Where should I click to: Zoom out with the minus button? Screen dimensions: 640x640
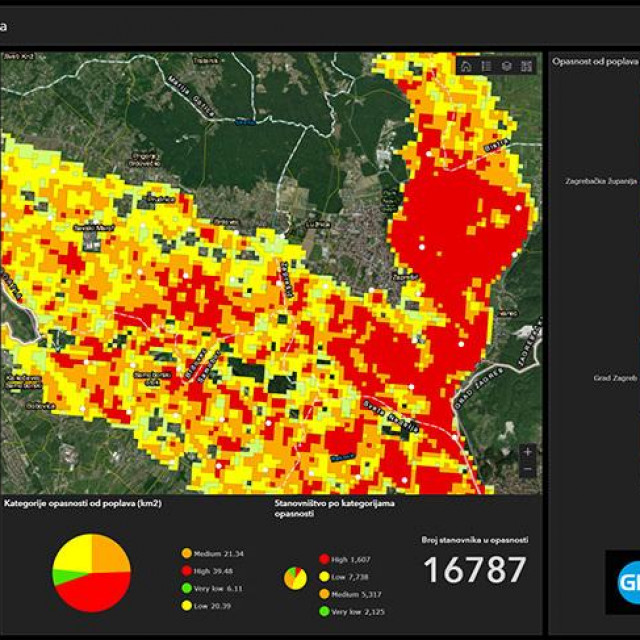click(527, 471)
